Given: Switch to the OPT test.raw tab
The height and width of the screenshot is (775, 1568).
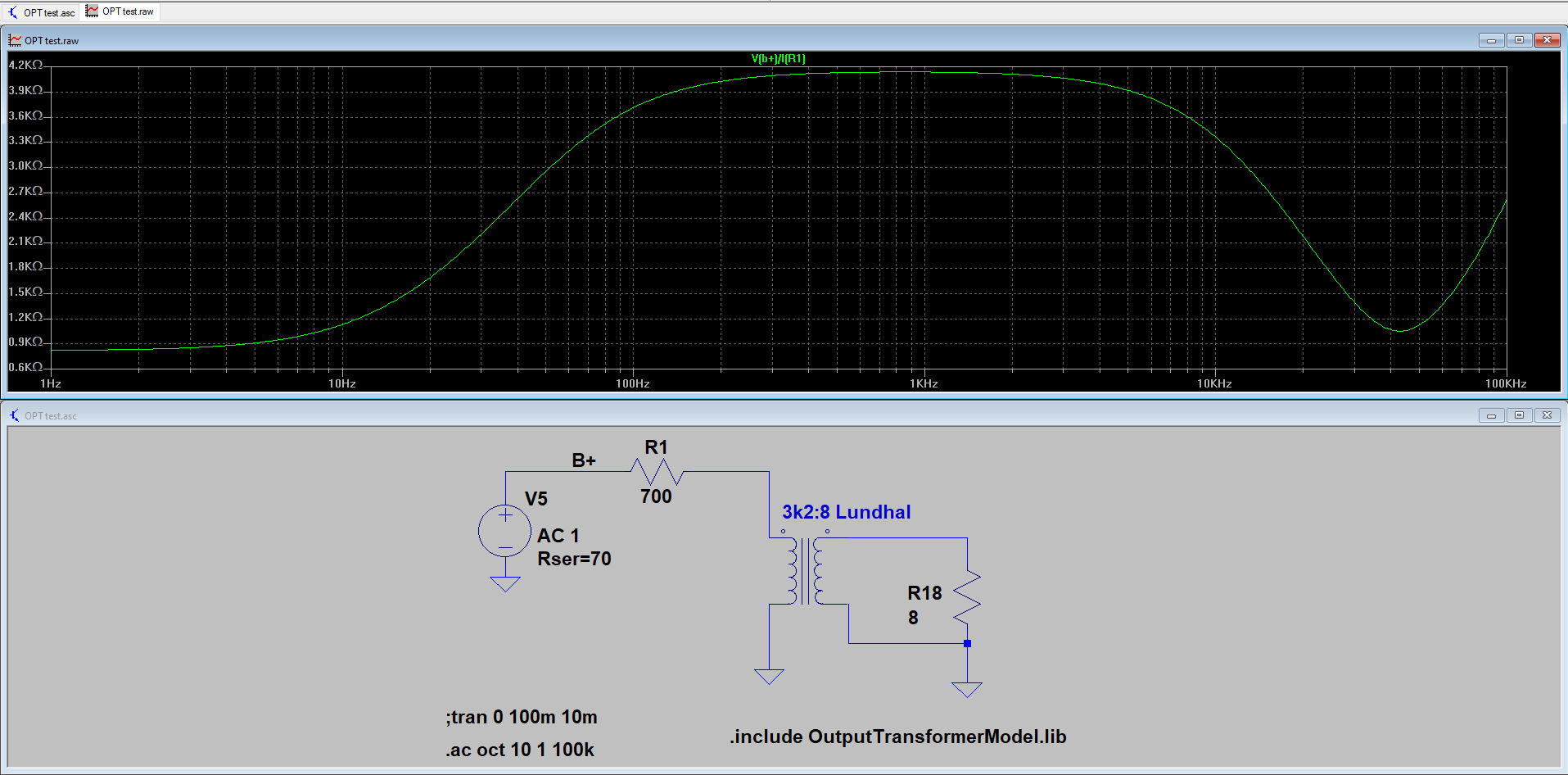Looking at the screenshot, I should [x=120, y=11].
